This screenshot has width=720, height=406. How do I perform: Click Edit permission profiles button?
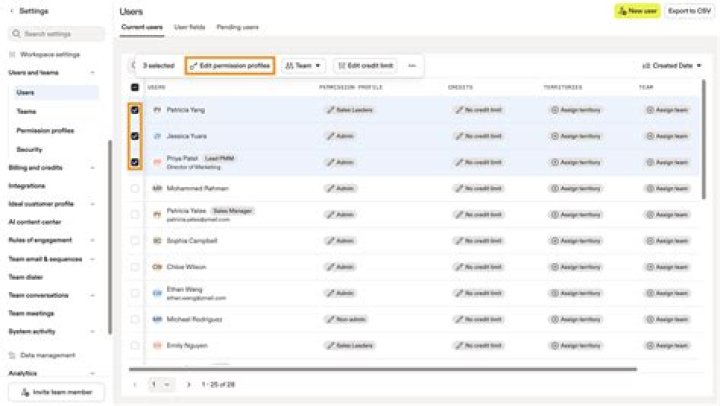[x=230, y=66]
